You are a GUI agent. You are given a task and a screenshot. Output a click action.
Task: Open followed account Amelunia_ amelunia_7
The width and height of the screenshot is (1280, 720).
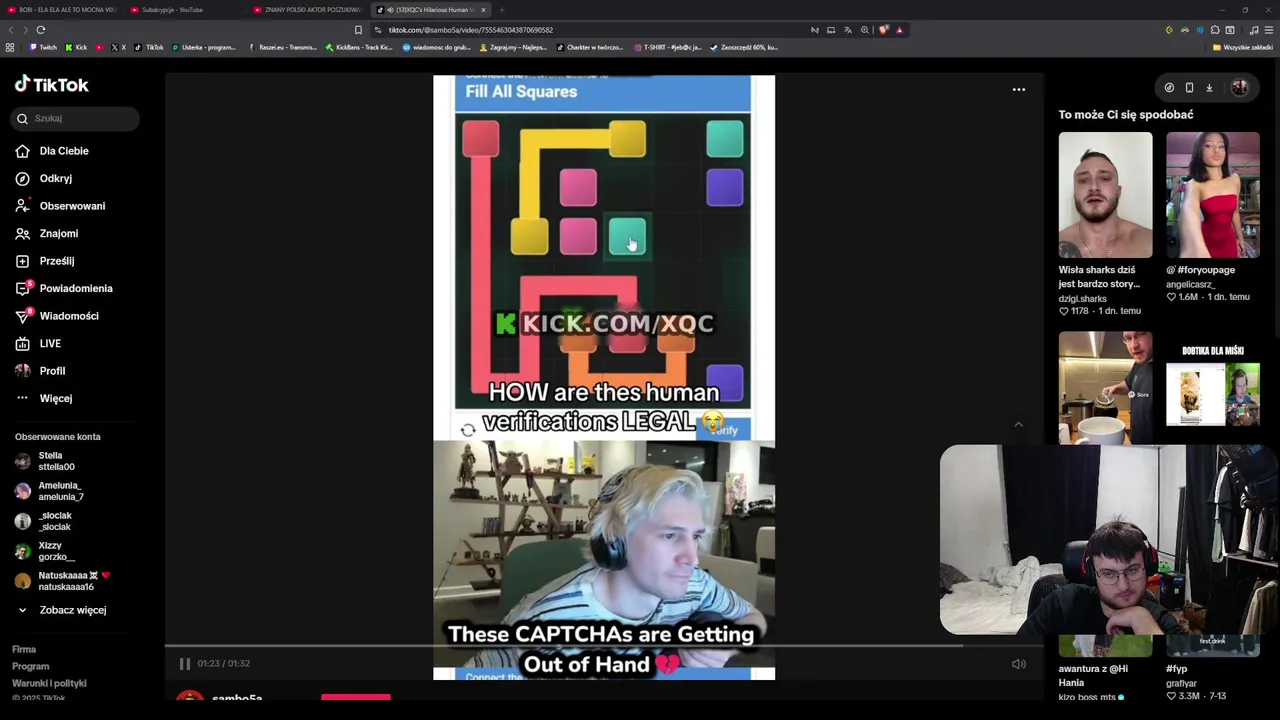coord(50,491)
